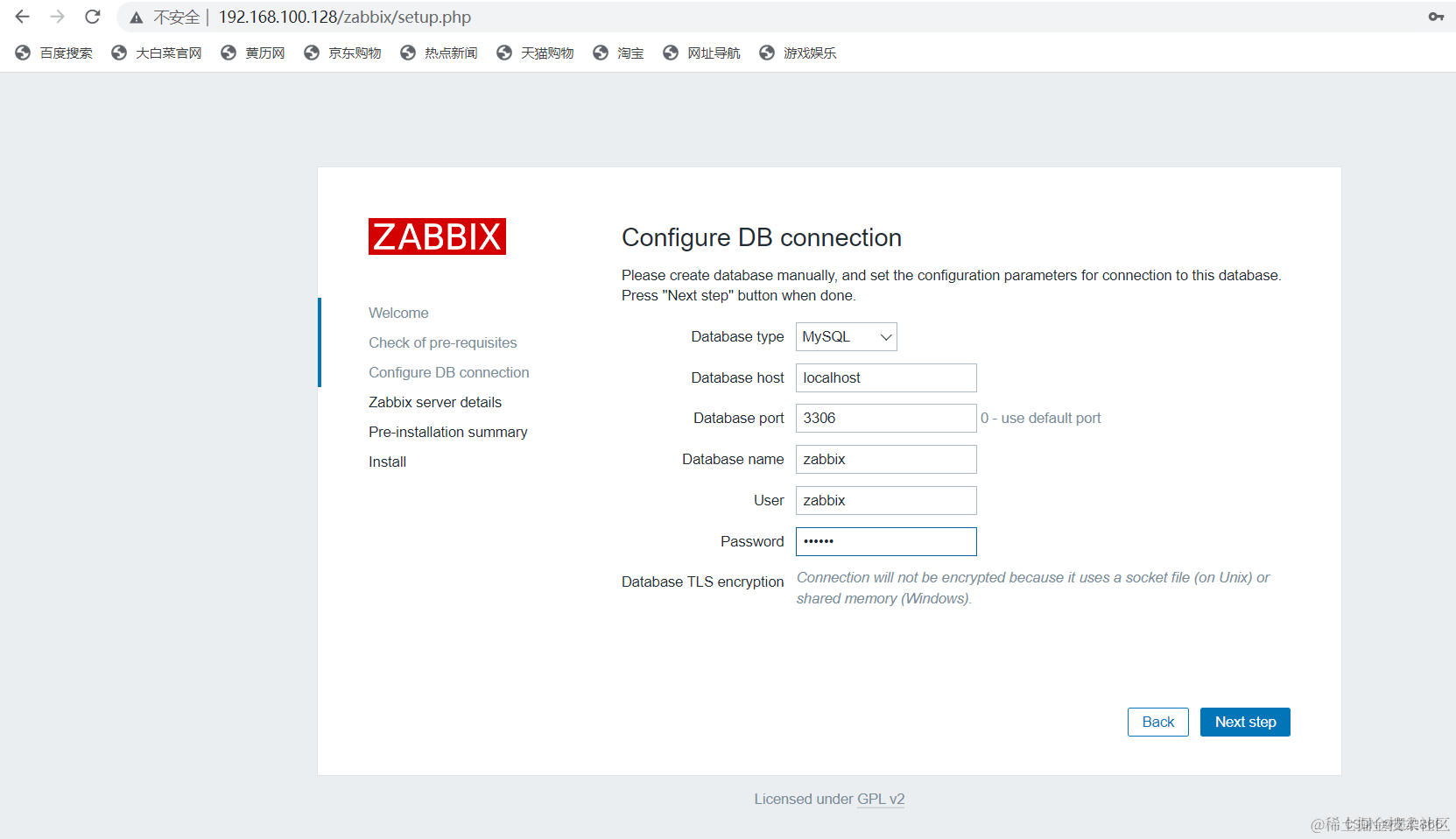
Task: Click the 'Configure DB connection' page heading
Action: (762, 237)
